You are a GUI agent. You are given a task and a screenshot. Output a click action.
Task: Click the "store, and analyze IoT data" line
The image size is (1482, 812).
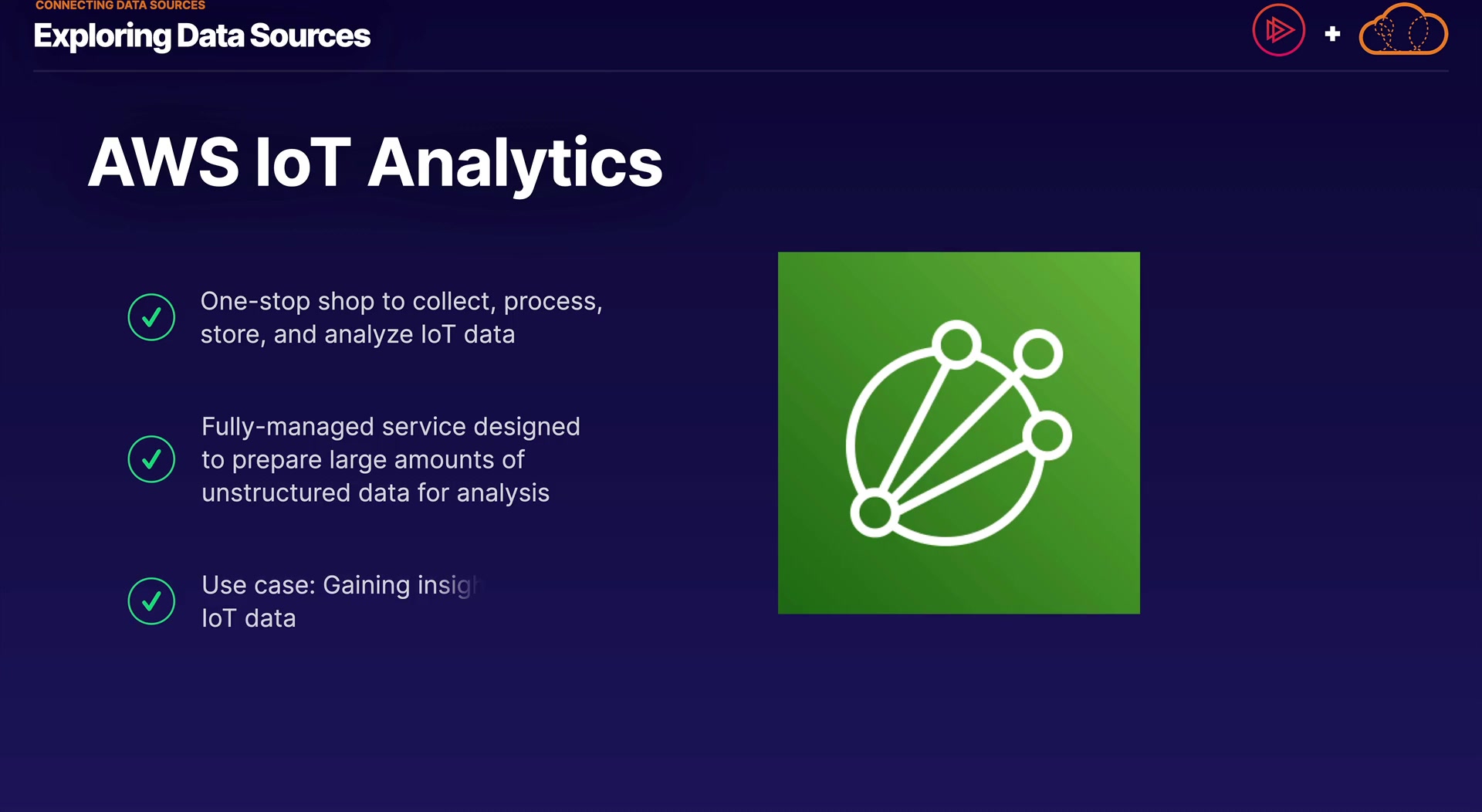[357, 334]
